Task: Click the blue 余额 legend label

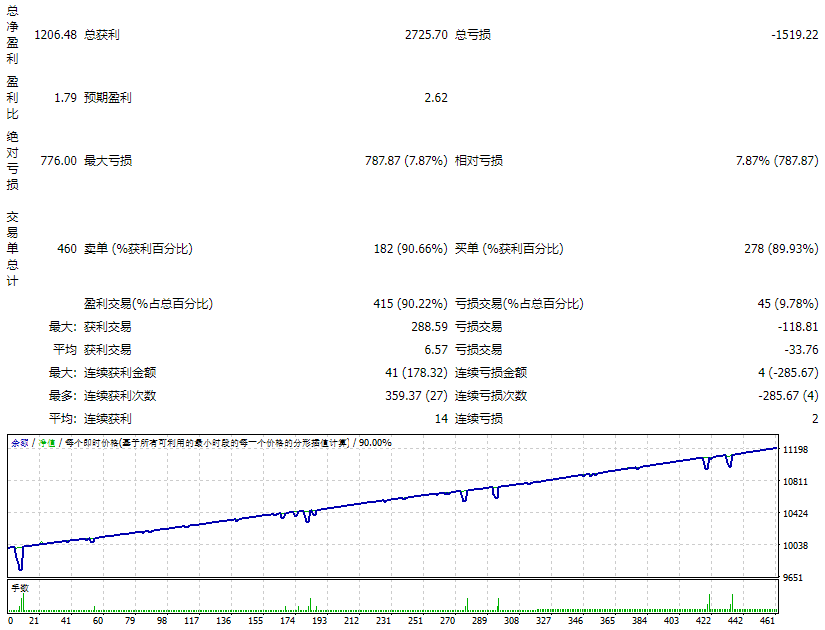Action: pos(19,442)
